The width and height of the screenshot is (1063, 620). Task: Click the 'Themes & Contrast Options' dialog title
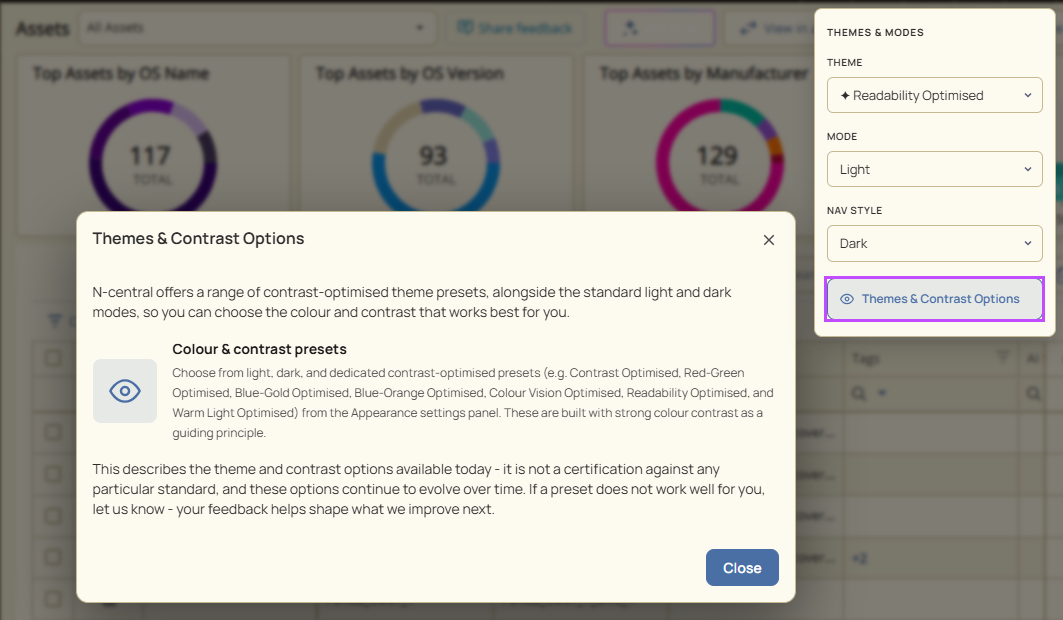(x=198, y=239)
